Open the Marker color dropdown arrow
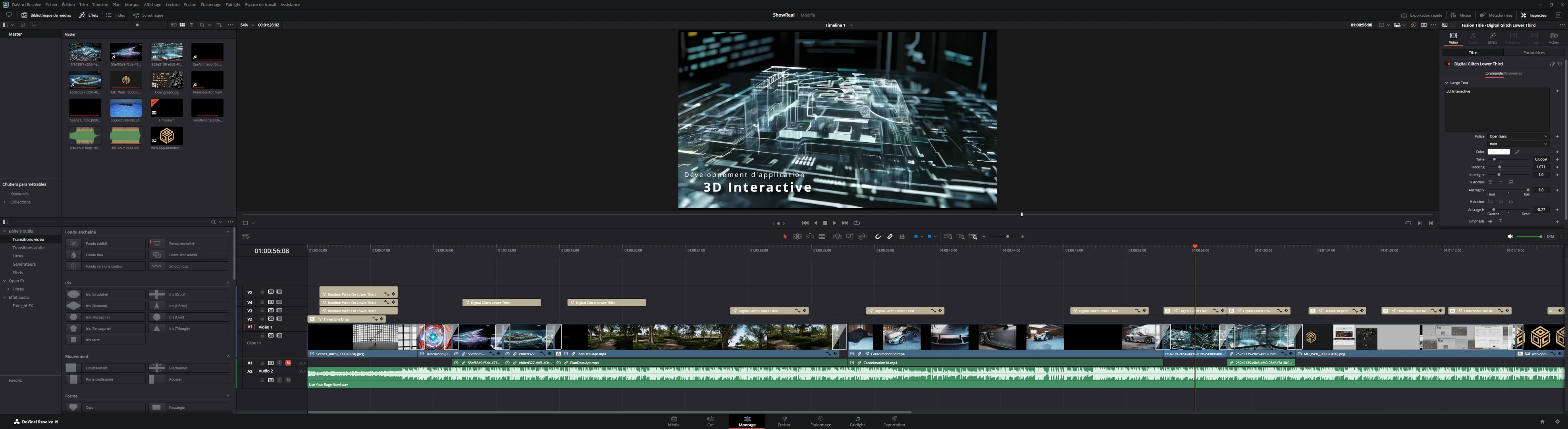 pos(936,236)
